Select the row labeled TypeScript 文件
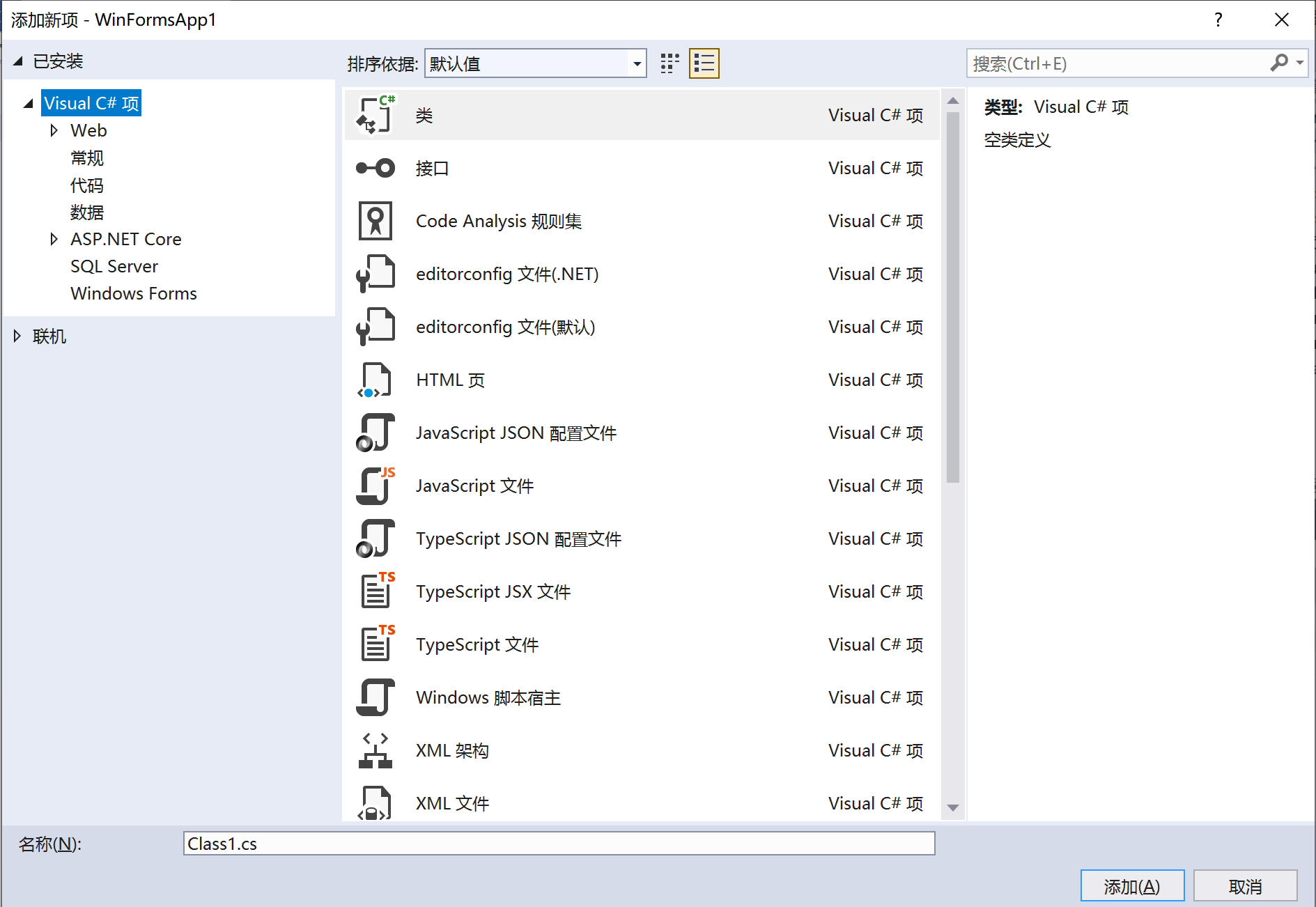The height and width of the screenshot is (907, 1316). [642, 644]
